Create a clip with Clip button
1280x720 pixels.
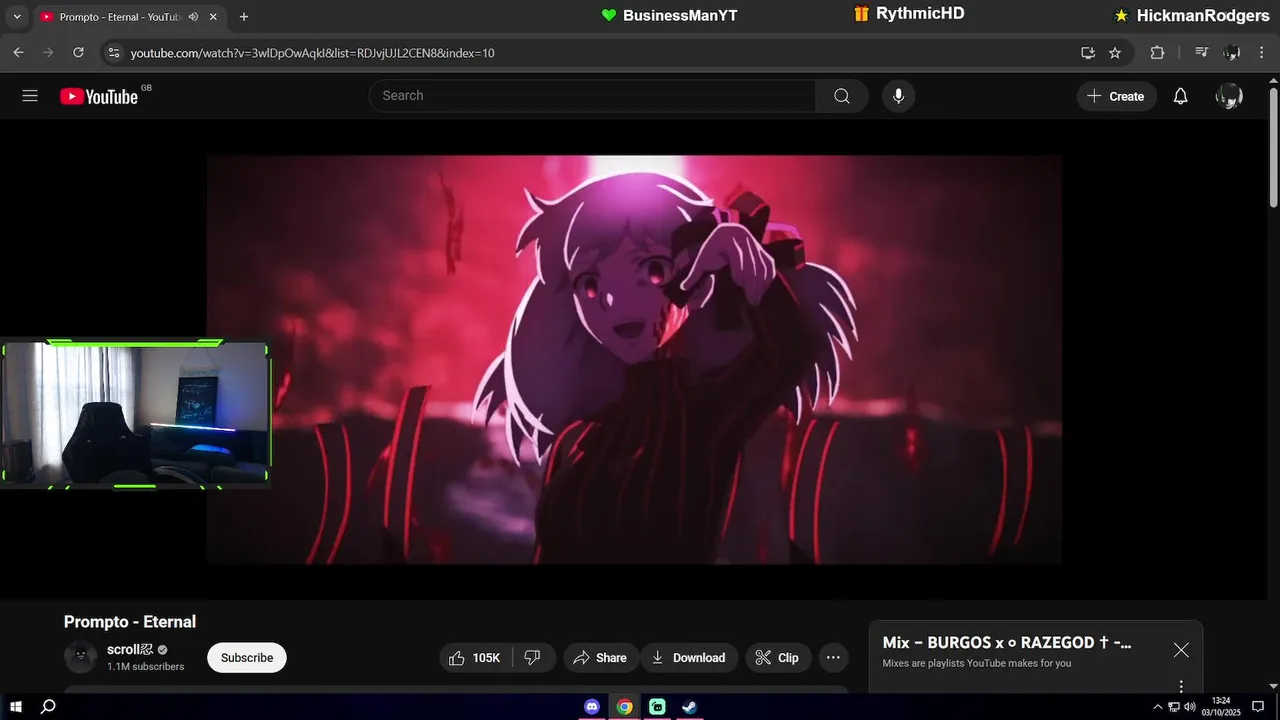778,657
